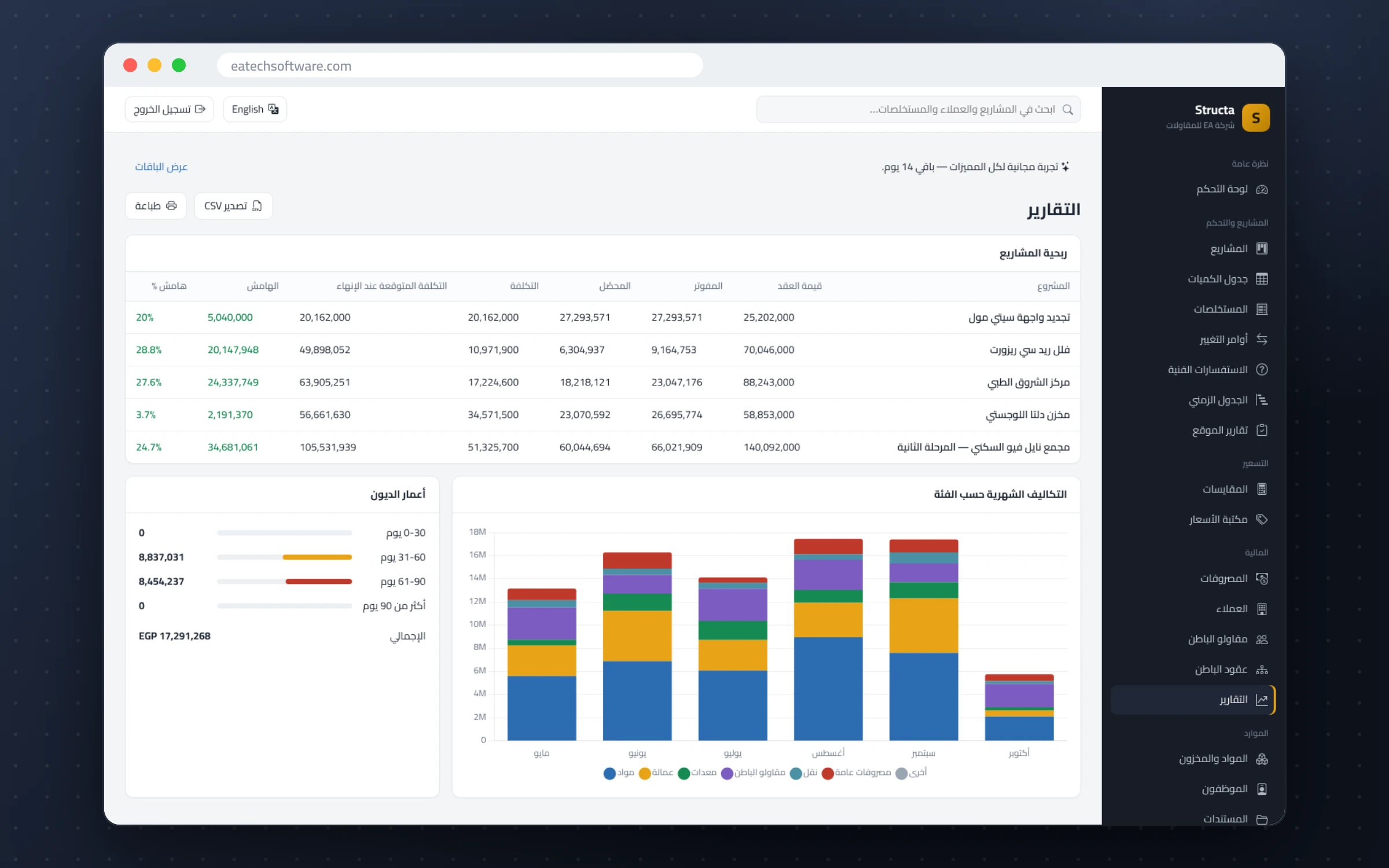Open الموظفون menu label
Screen dimensions: 1389x868
1225,789
